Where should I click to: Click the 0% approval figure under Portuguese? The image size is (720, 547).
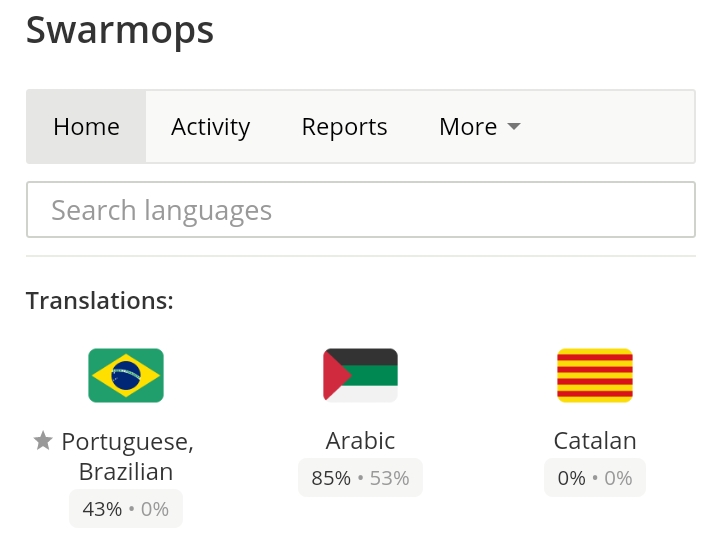[155, 509]
